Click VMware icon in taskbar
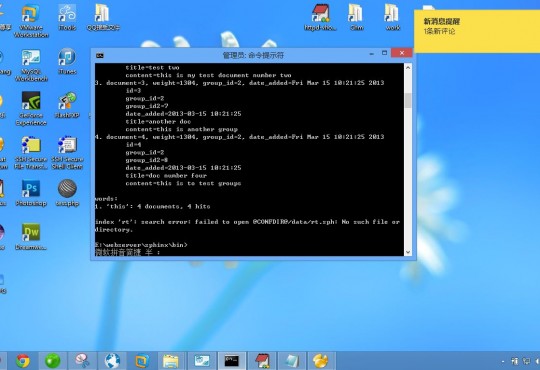Screen dimensions: 540x370 click(x=142, y=361)
